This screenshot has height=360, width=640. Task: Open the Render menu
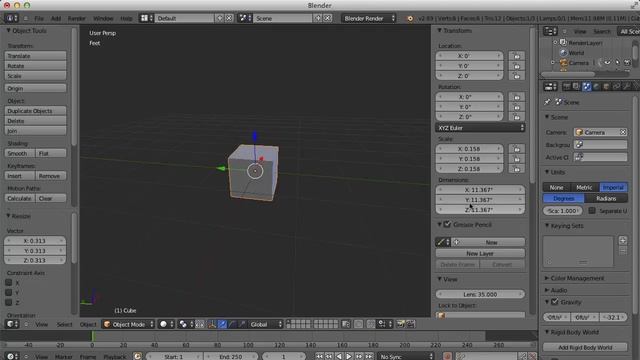point(76,18)
